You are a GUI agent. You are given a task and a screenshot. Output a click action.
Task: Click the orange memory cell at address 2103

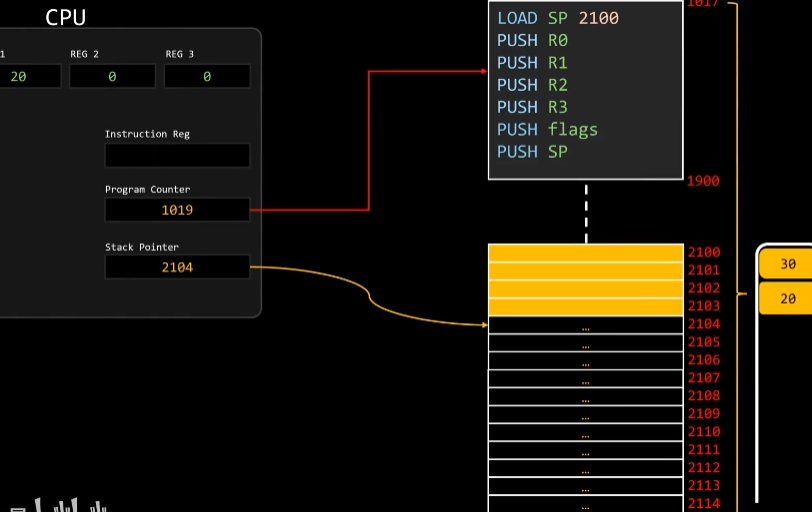(x=586, y=307)
